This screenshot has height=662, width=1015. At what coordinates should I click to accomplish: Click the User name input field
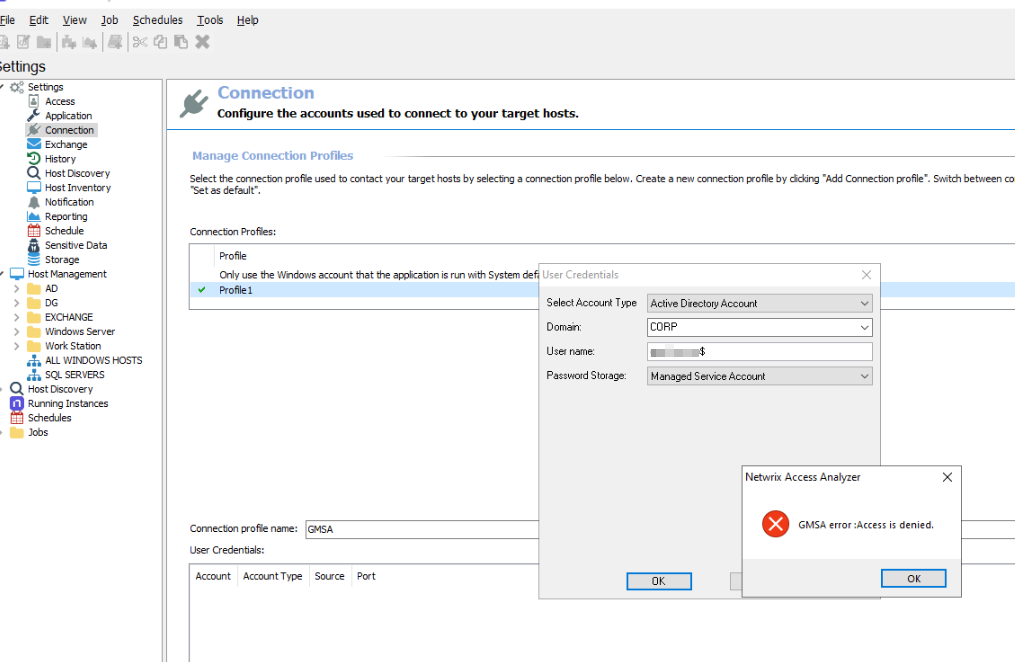(759, 351)
